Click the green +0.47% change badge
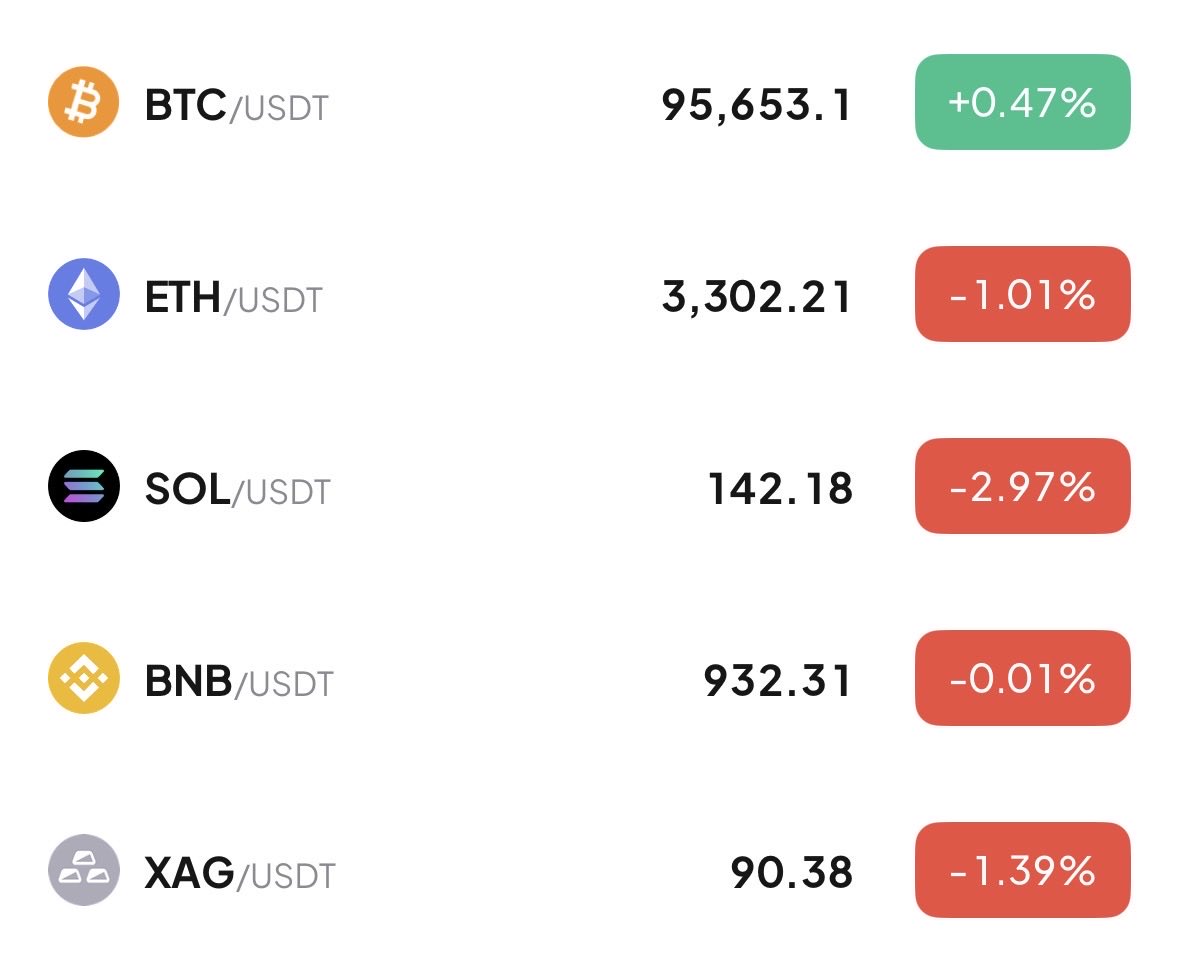 coord(1022,102)
